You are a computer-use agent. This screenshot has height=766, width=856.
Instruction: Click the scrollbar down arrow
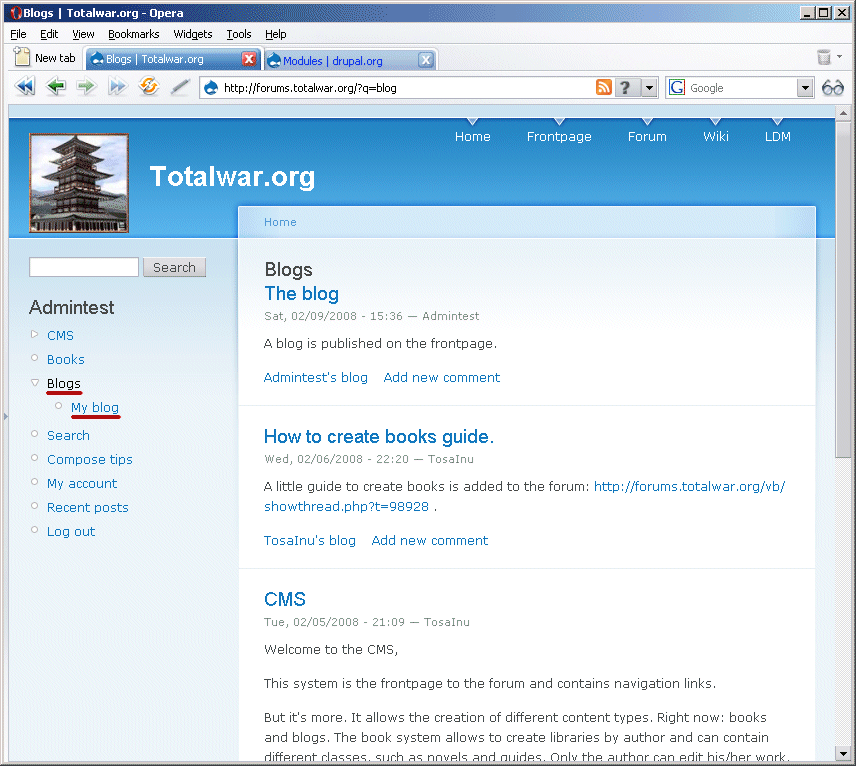coord(843,753)
